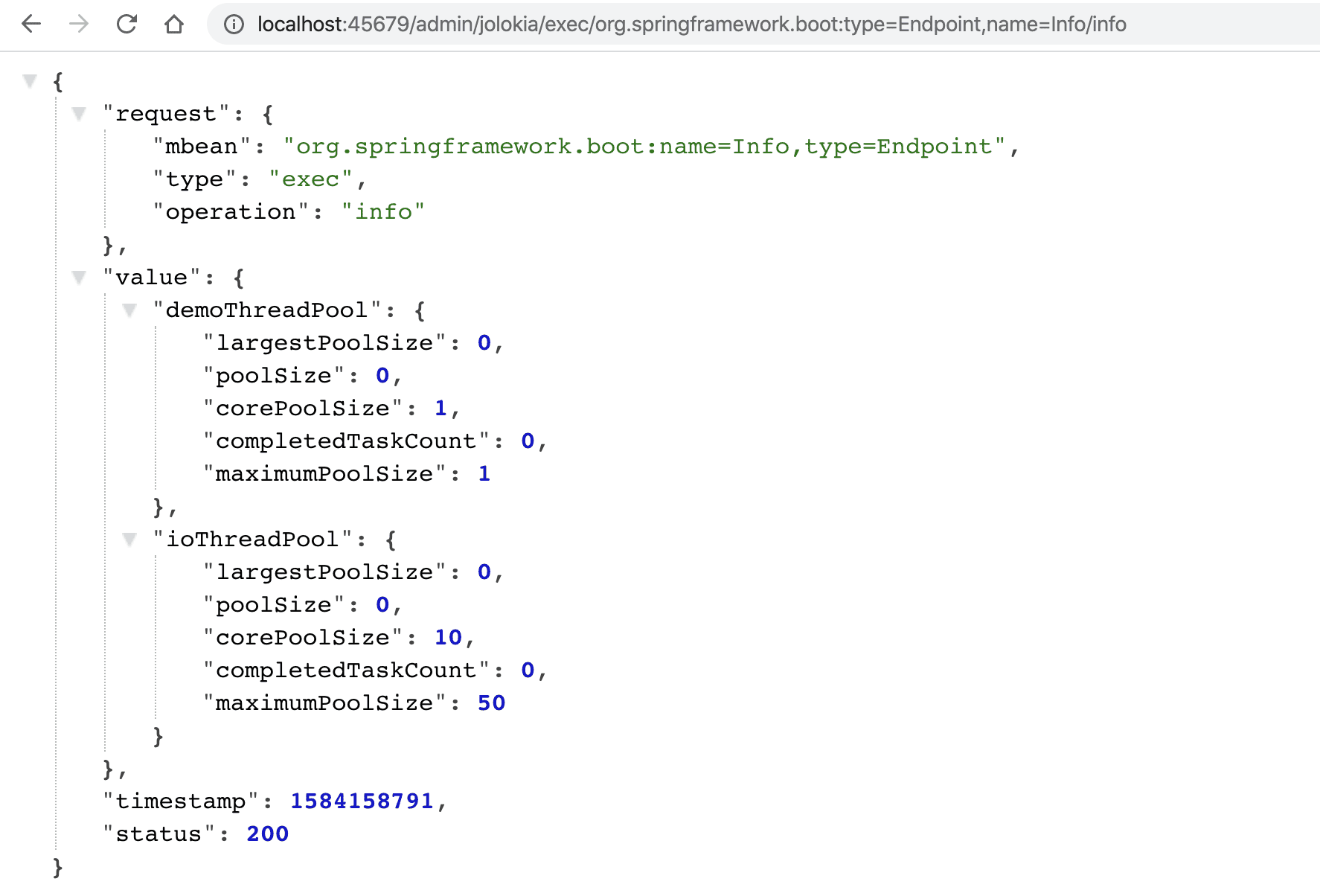
Task: Collapse the "demoThreadPool" node
Action: tap(129, 310)
